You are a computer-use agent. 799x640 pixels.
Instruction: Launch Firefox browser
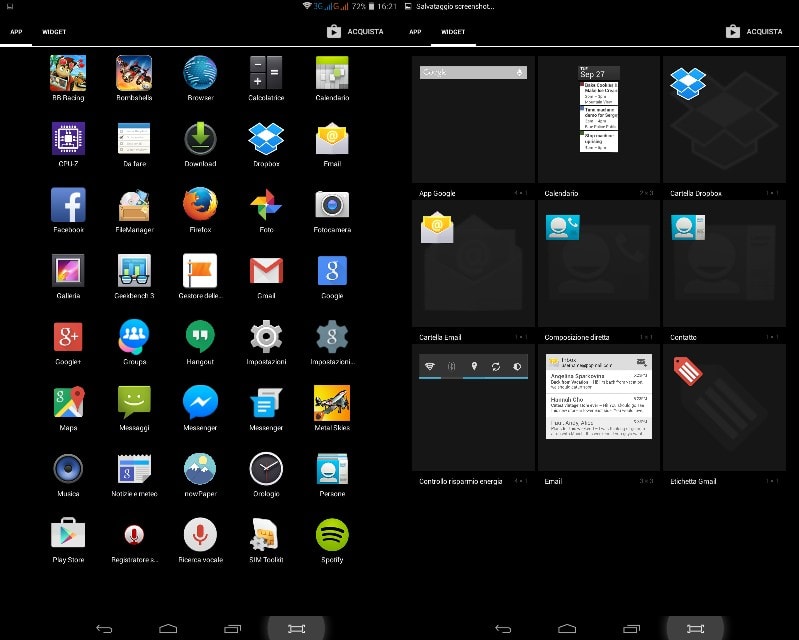point(200,205)
